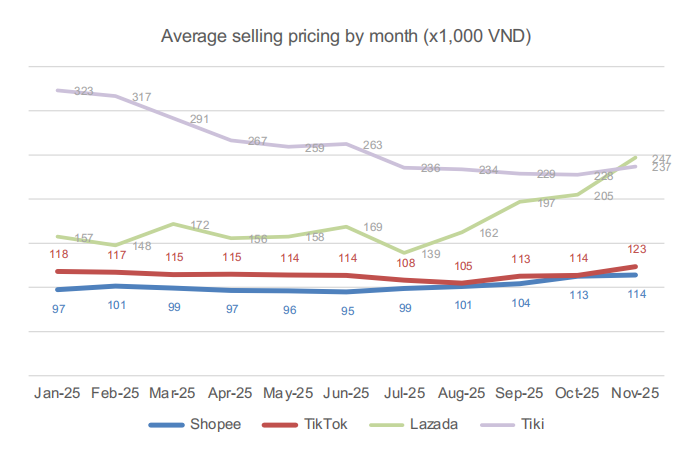Select Tiki's 291 data label

pyautogui.click(x=199, y=119)
